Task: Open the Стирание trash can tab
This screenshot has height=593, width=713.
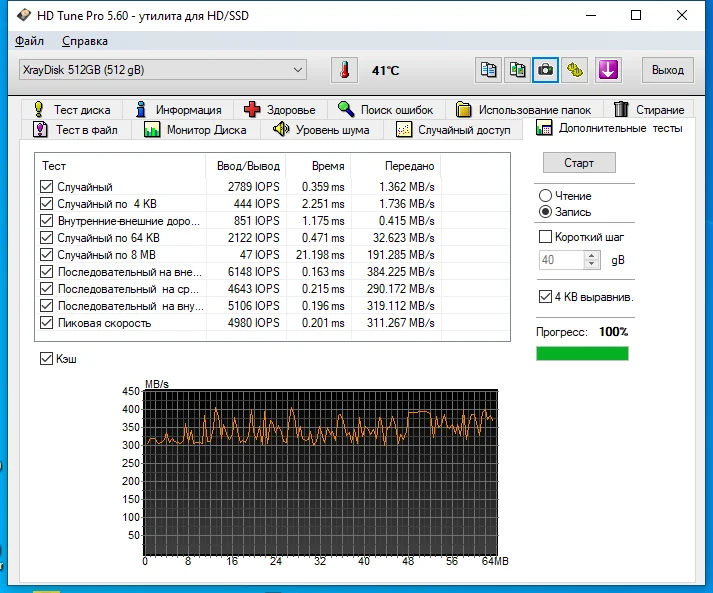Action: click(x=648, y=110)
